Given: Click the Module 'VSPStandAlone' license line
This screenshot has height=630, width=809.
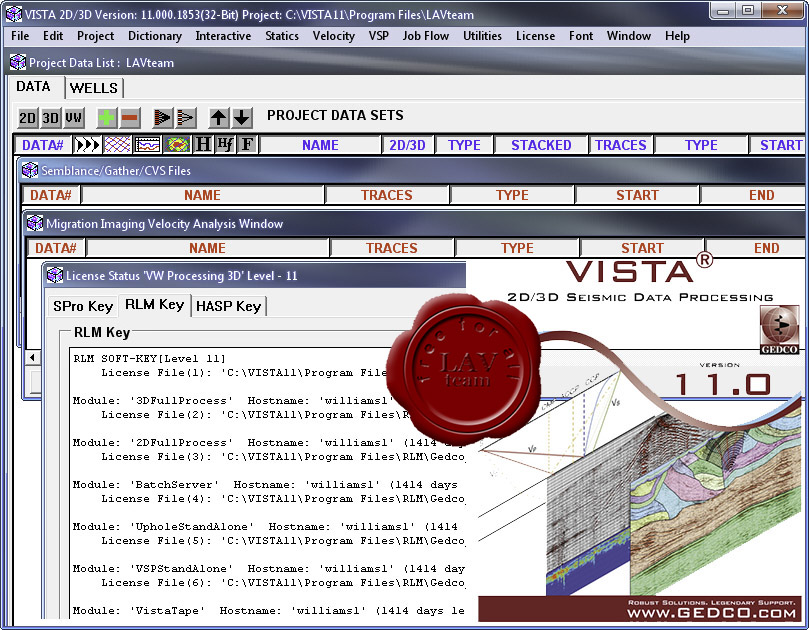Looking at the screenshot, I should [x=268, y=569].
